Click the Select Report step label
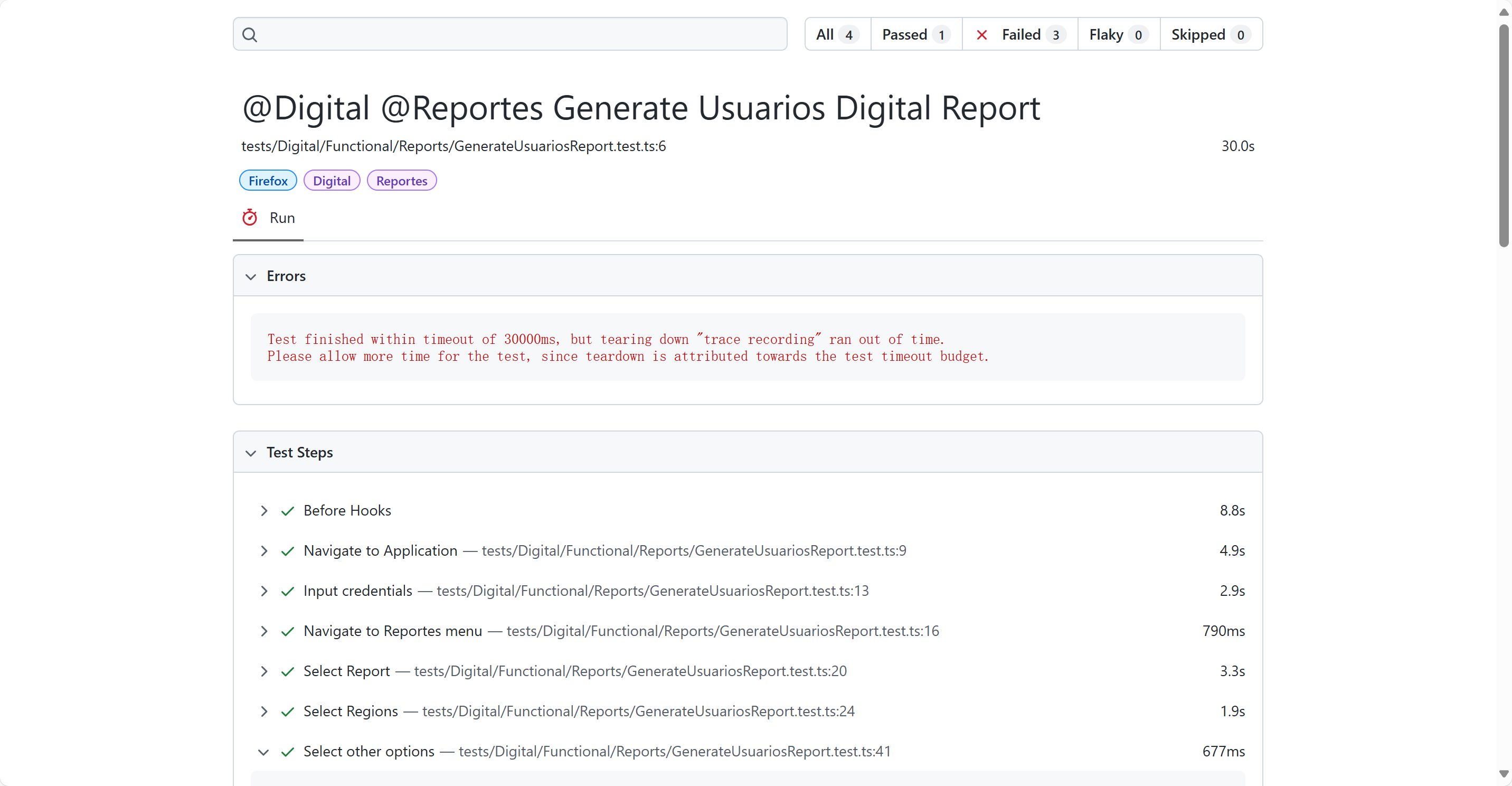Image resolution: width=1512 pixels, height=786 pixels. point(347,671)
